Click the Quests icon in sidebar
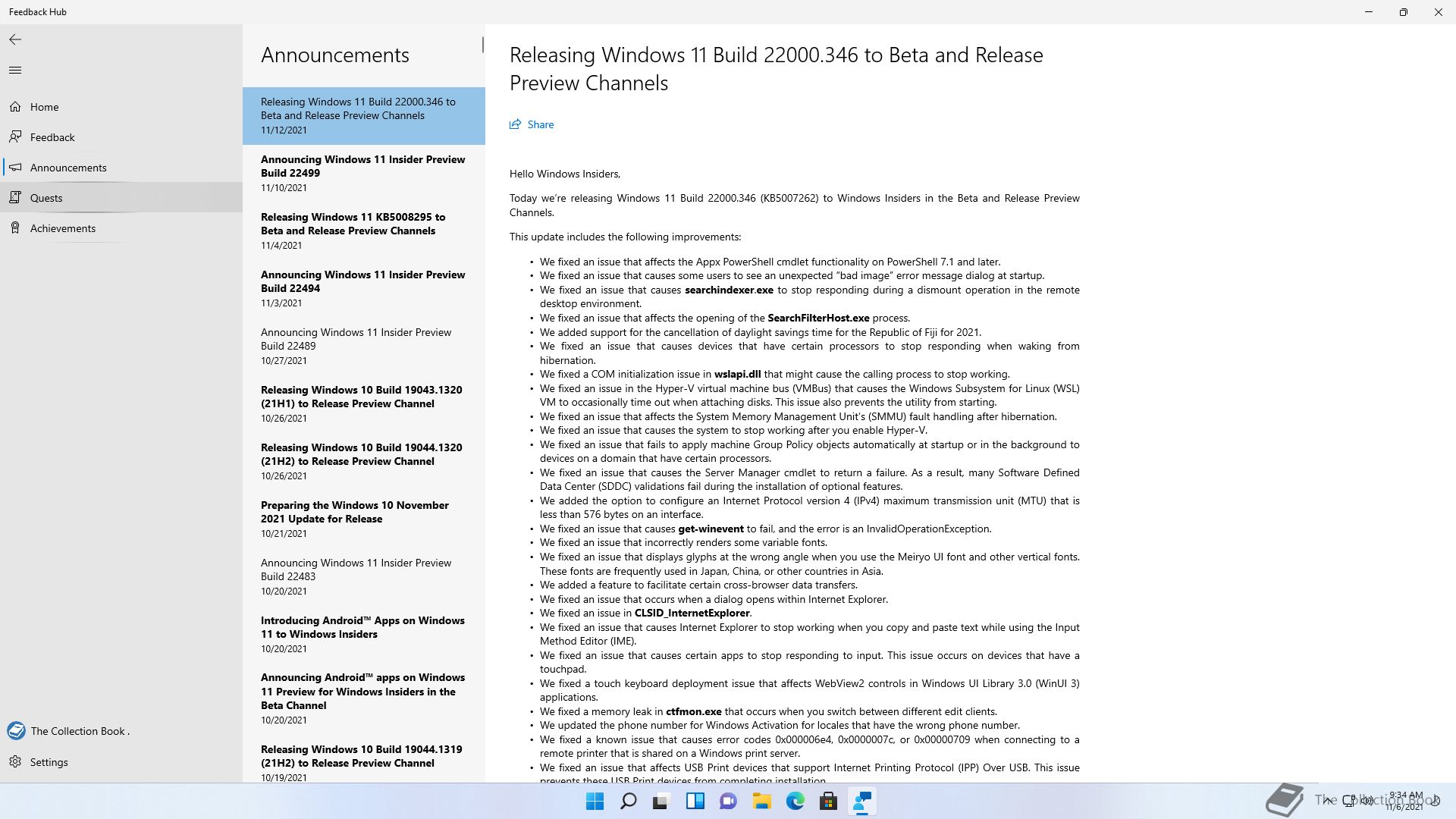This screenshot has width=1456, height=819. [15, 198]
